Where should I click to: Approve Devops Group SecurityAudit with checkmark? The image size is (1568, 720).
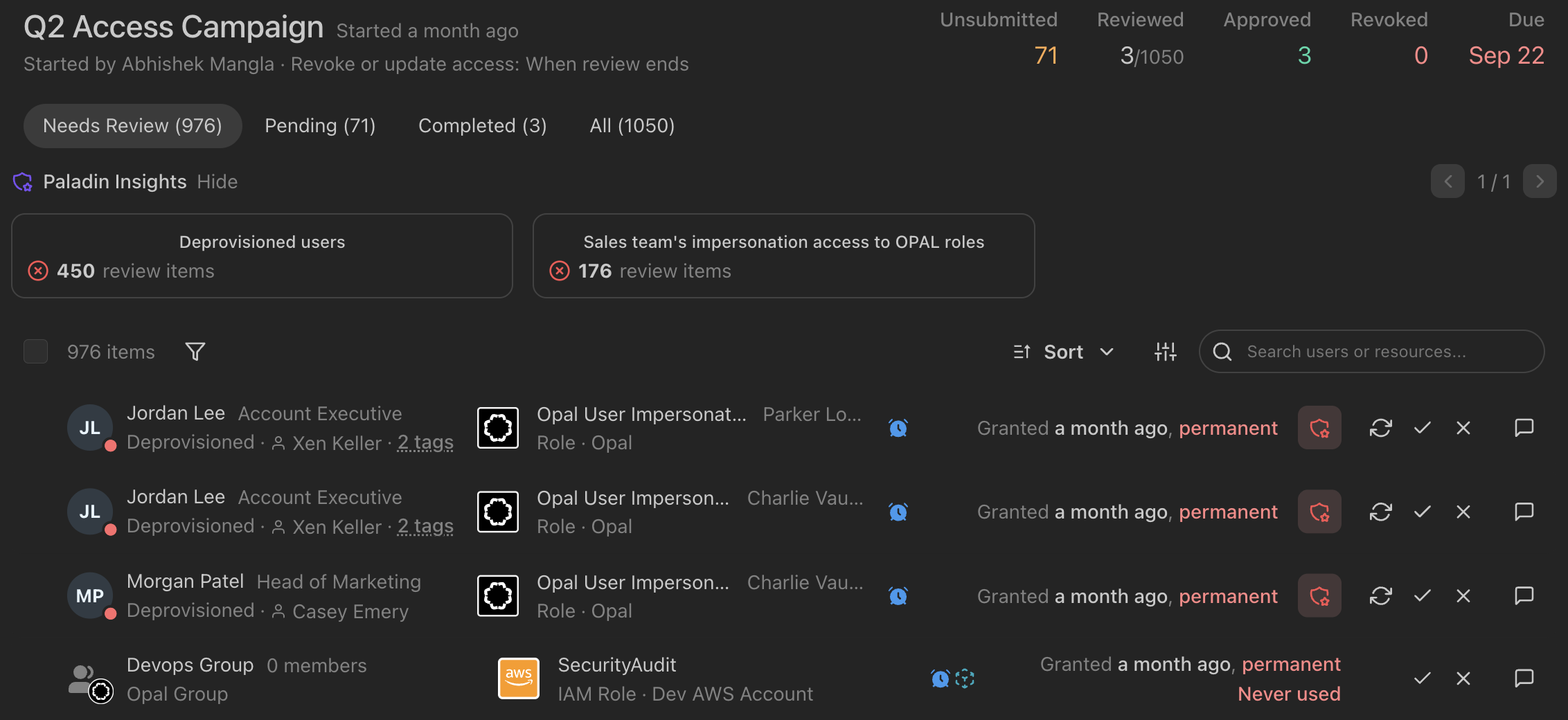[x=1422, y=678]
